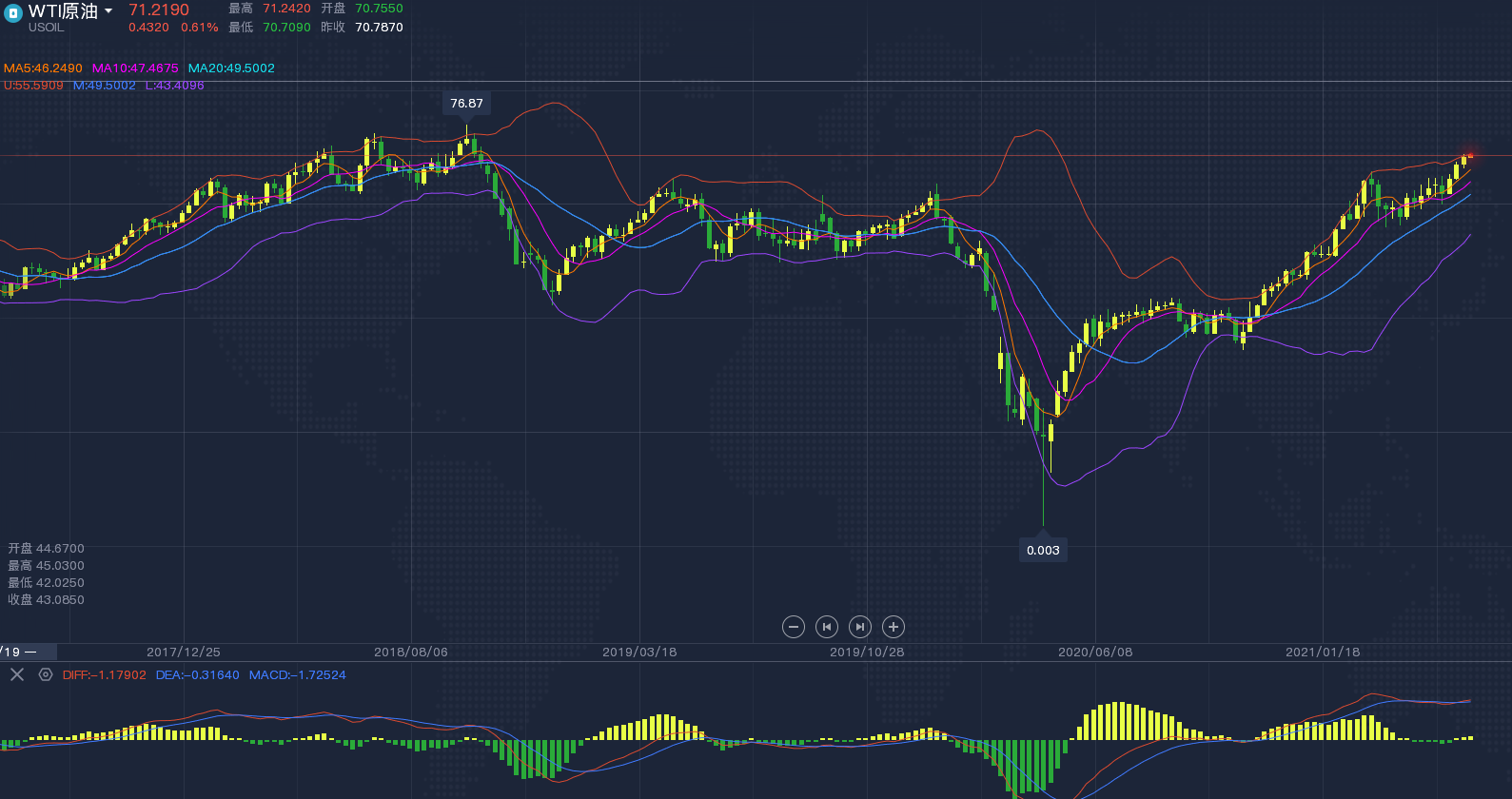Step chart backward with previous button
Image resolution: width=1512 pixels, height=799 pixels.
827,627
